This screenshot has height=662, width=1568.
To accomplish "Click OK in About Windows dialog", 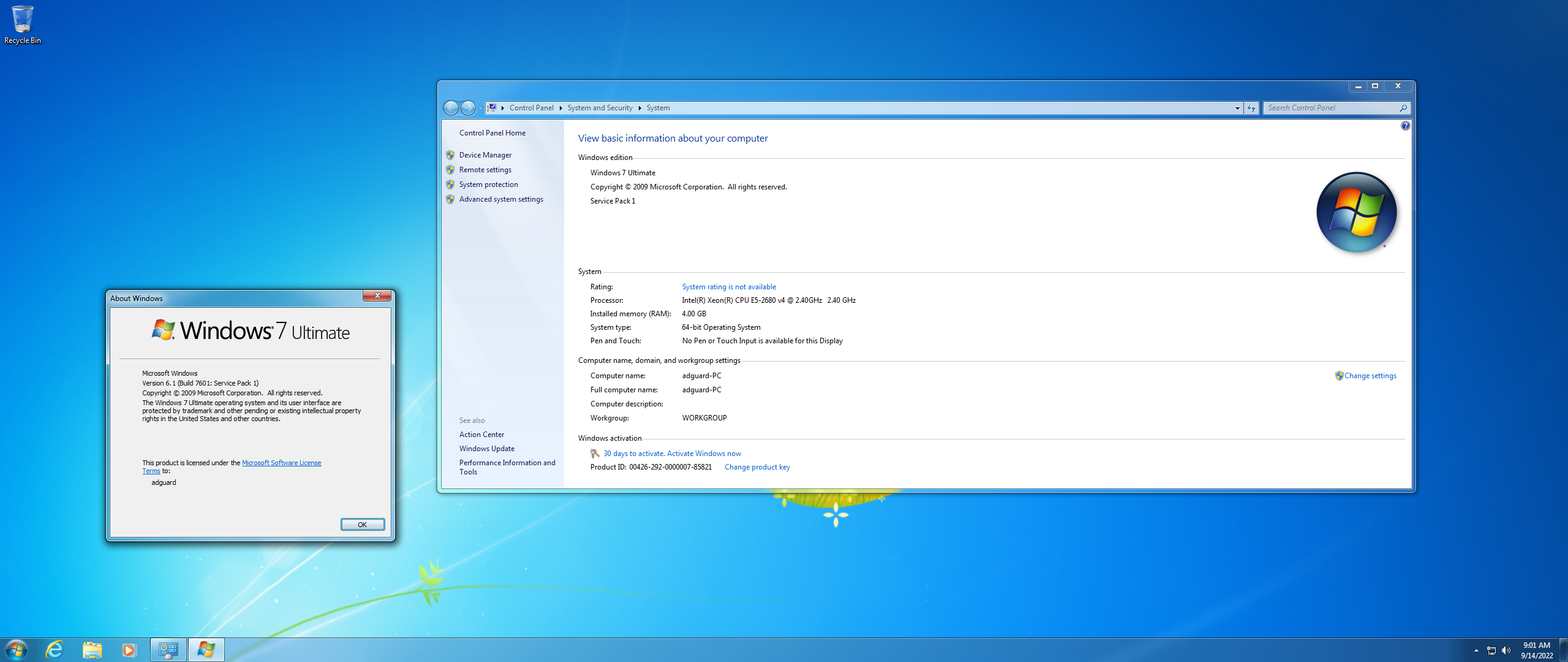I will (363, 525).
